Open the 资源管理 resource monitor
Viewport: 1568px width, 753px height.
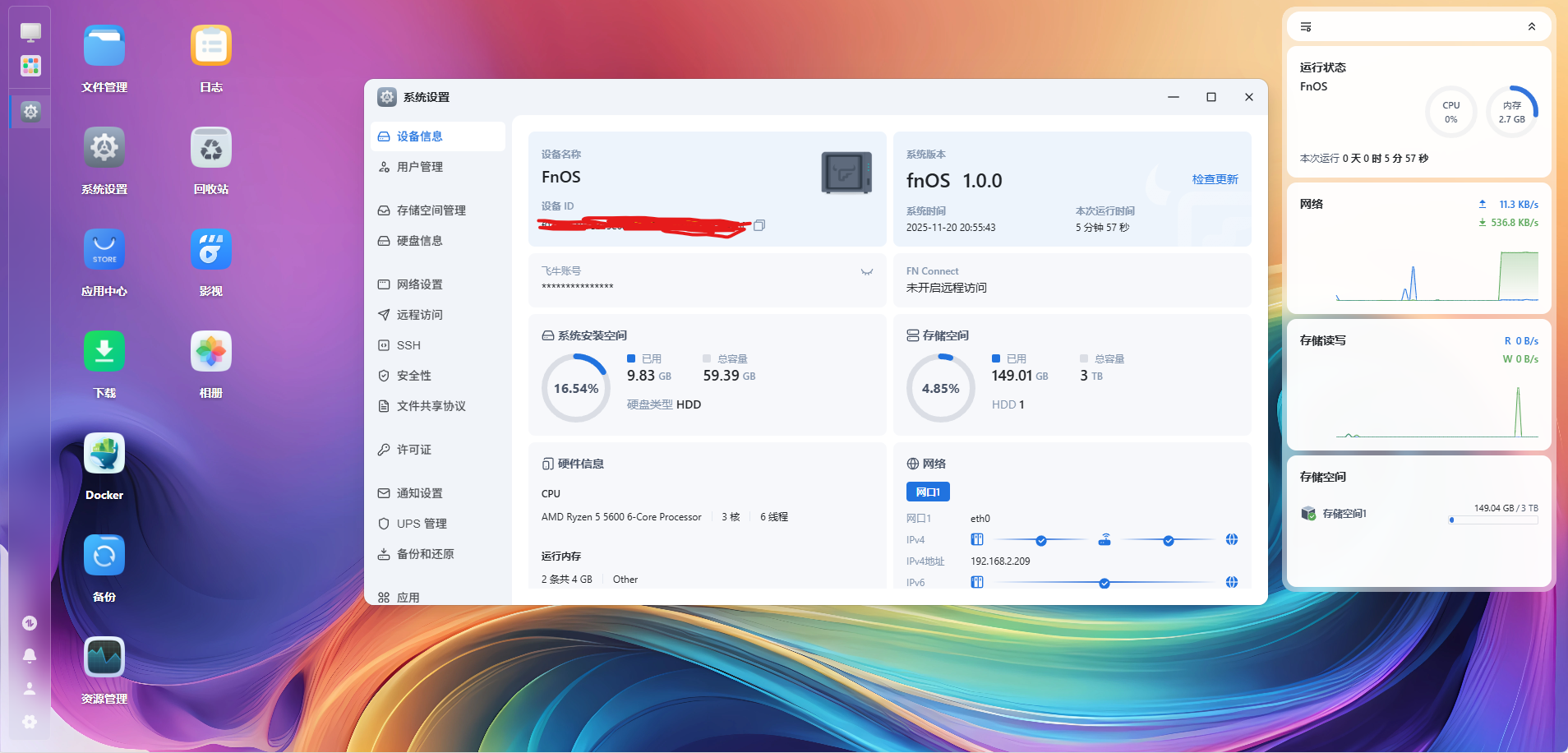[x=104, y=657]
